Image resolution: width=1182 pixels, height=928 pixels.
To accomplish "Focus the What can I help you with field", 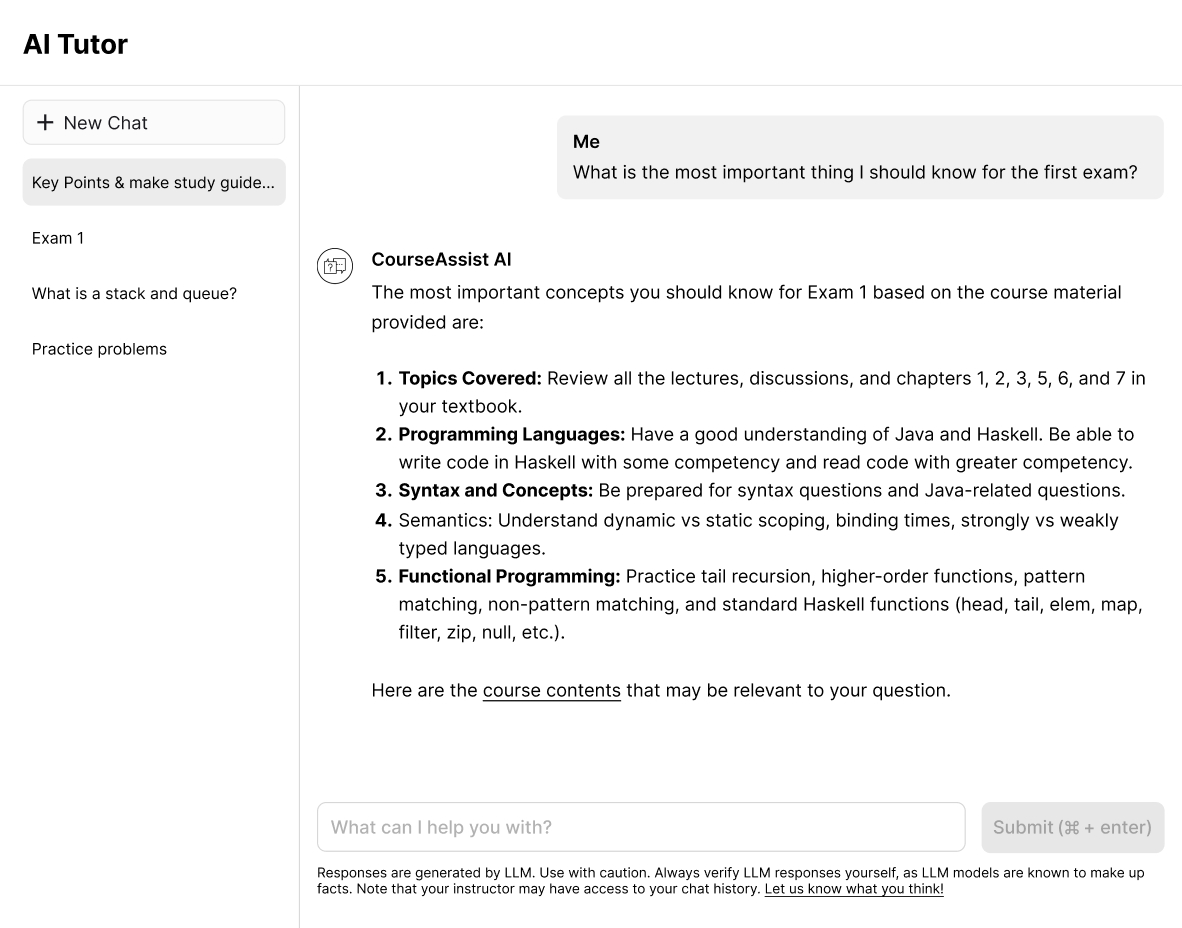I will point(640,827).
